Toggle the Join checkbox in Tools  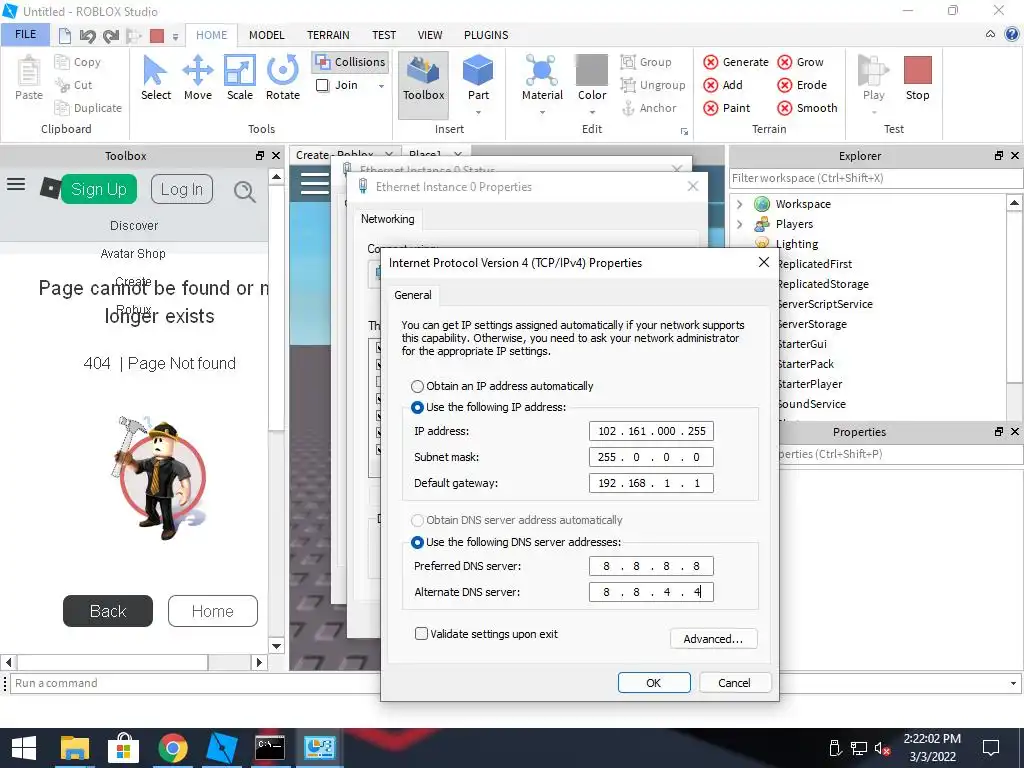coord(323,85)
